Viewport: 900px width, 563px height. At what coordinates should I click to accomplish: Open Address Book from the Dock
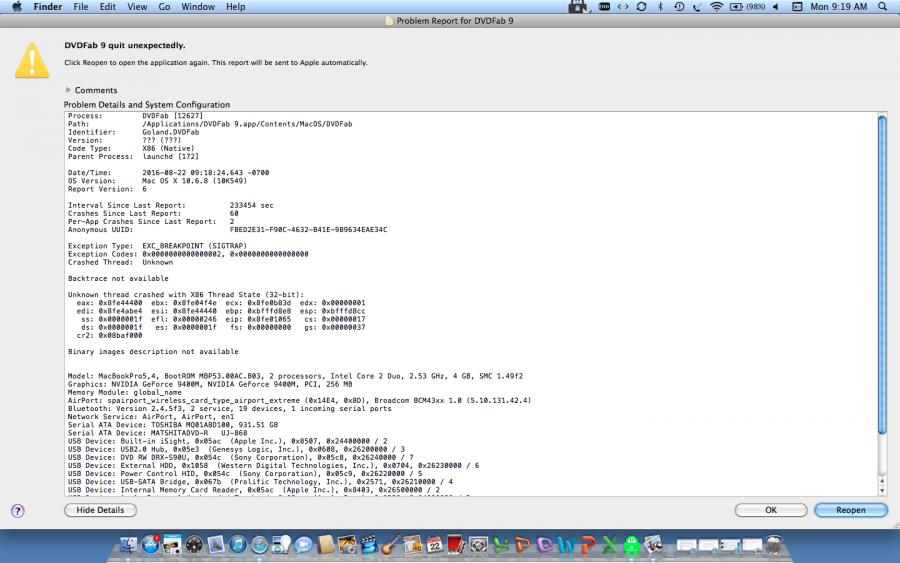click(x=325, y=545)
